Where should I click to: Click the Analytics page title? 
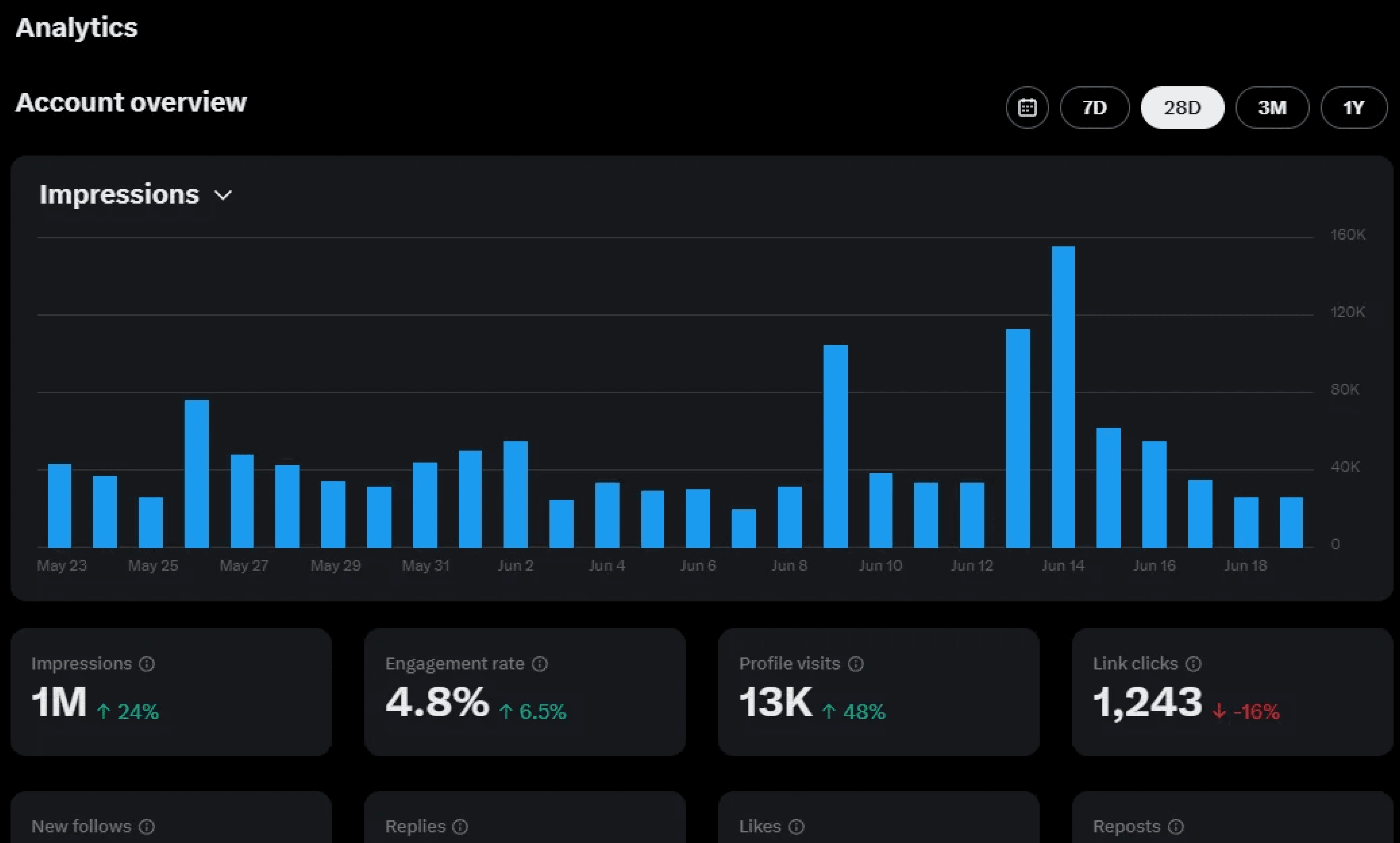coord(76,28)
